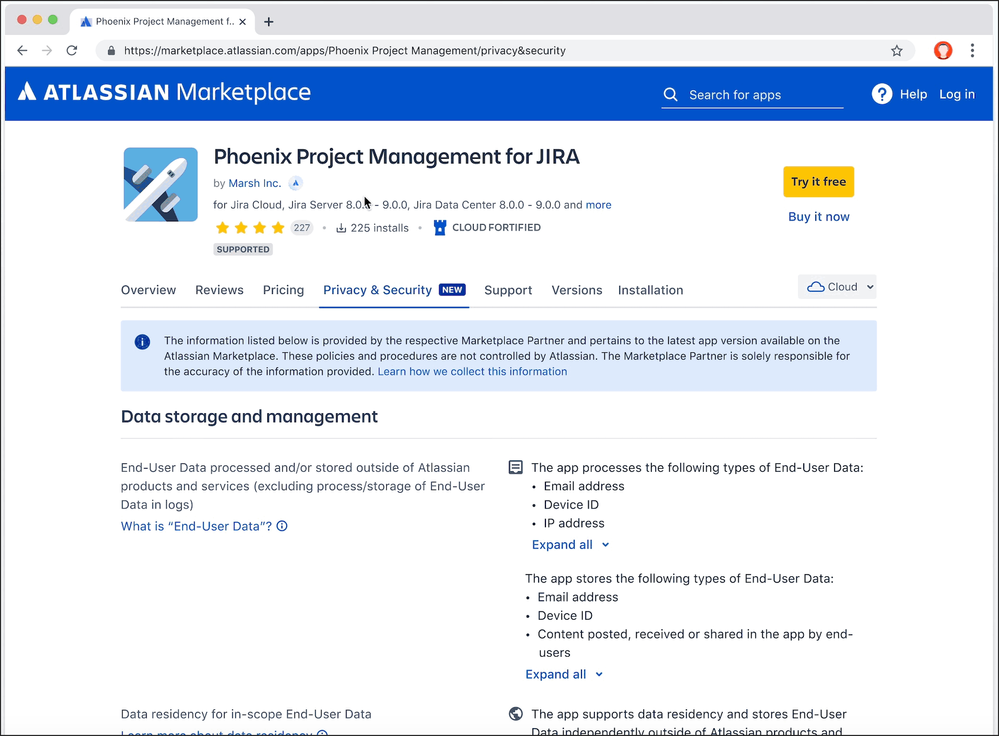Viewport: 999px width, 736px height.
Task: Click the Phoenix airplane app logo
Action: [x=161, y=185]
